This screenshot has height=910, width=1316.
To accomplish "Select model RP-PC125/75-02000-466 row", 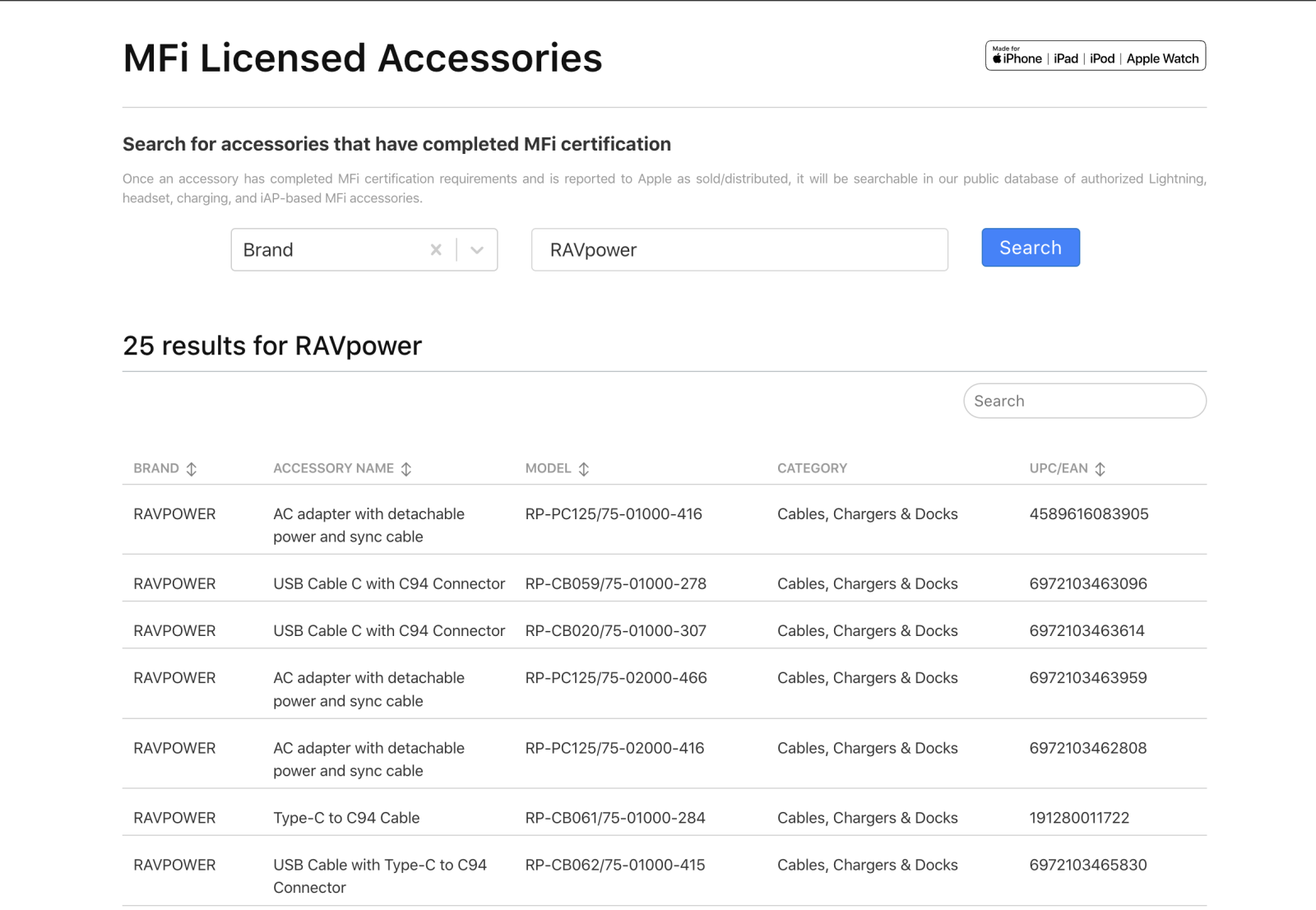I will point(615,678).
